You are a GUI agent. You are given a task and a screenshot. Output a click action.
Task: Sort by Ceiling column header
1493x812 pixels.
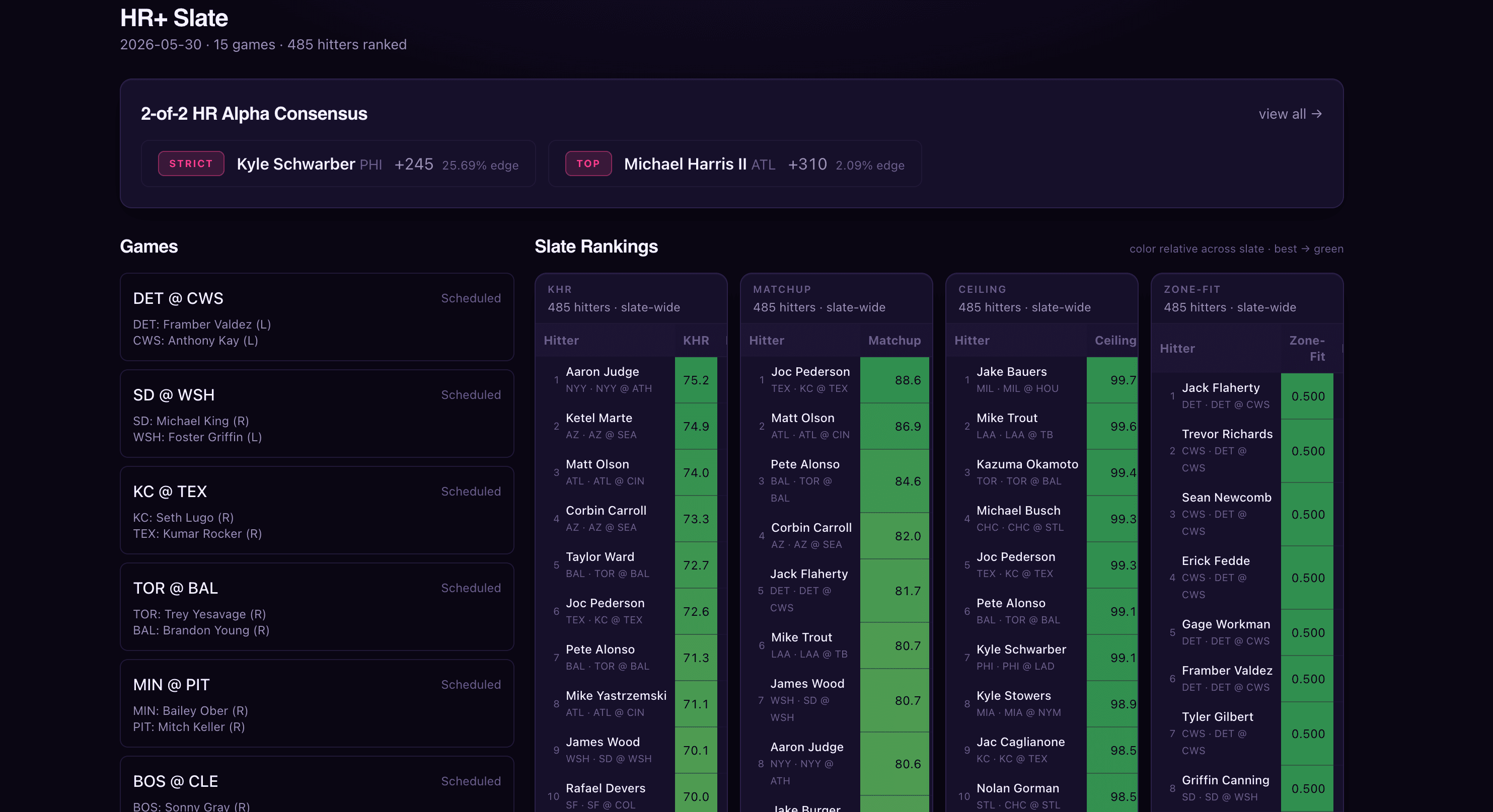1114,341
